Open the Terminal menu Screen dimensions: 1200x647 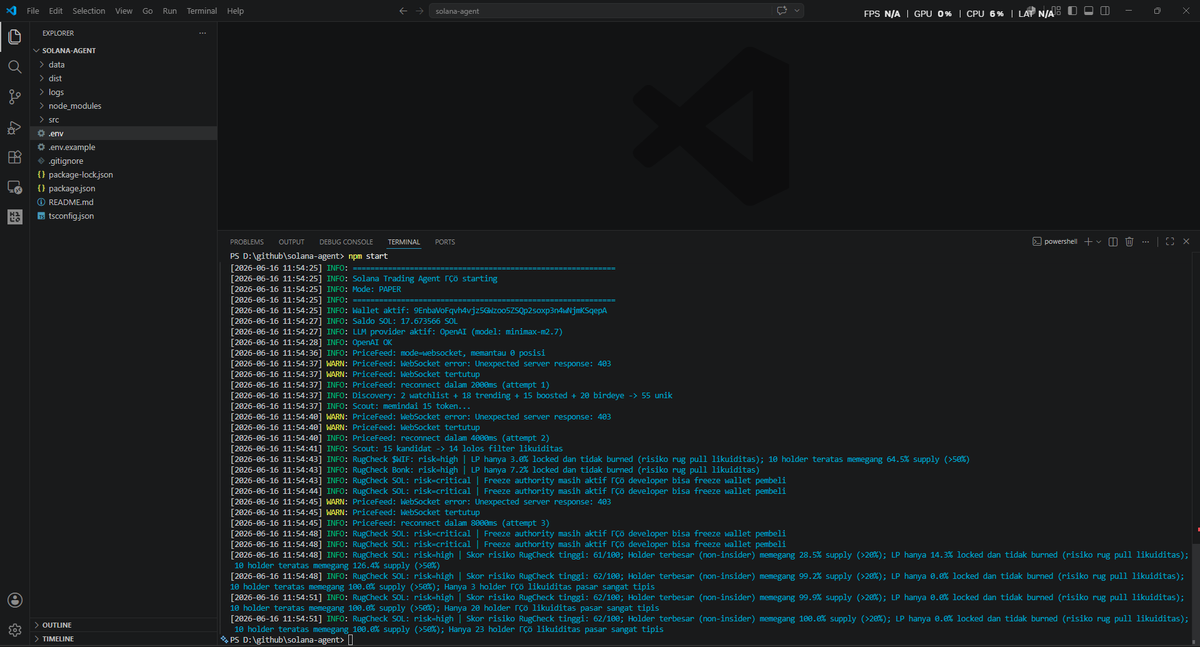[202, 11]
